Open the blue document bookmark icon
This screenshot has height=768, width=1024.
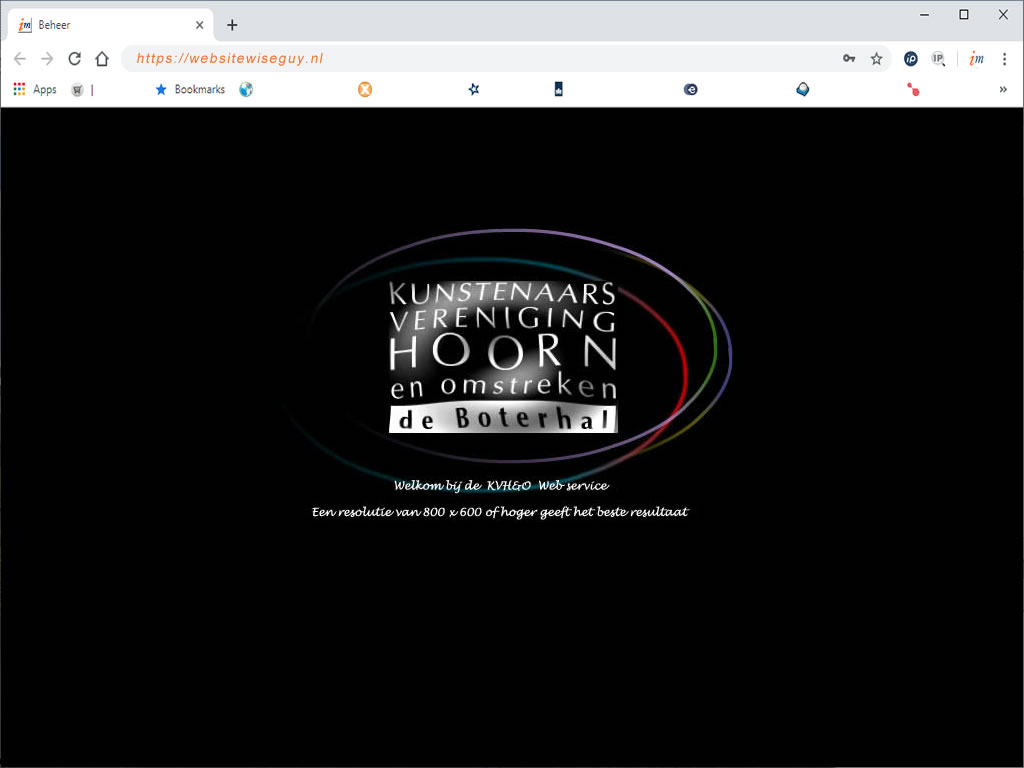coord(558,89)
